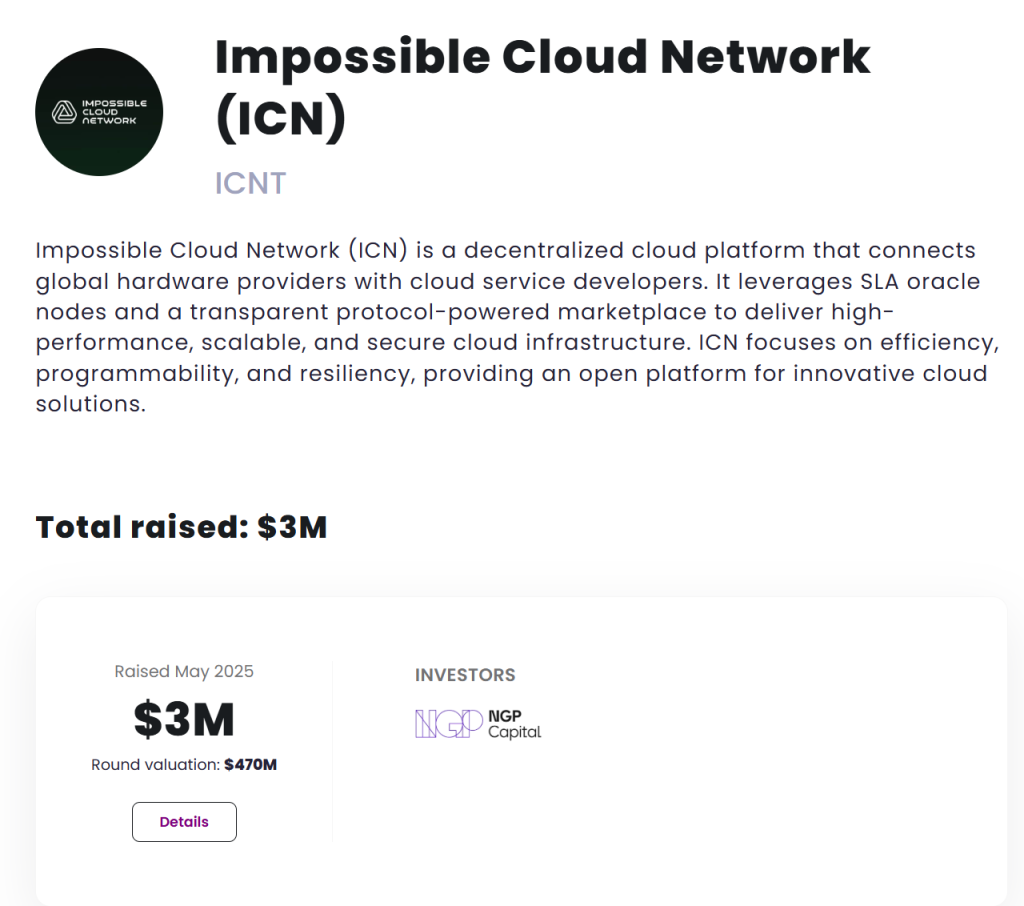Image resolution: width=1024 pixels, height=906 pixels.
Task: Click the "Raised May 2025" label
Action: pyautogui.click(x=184, y=671)
